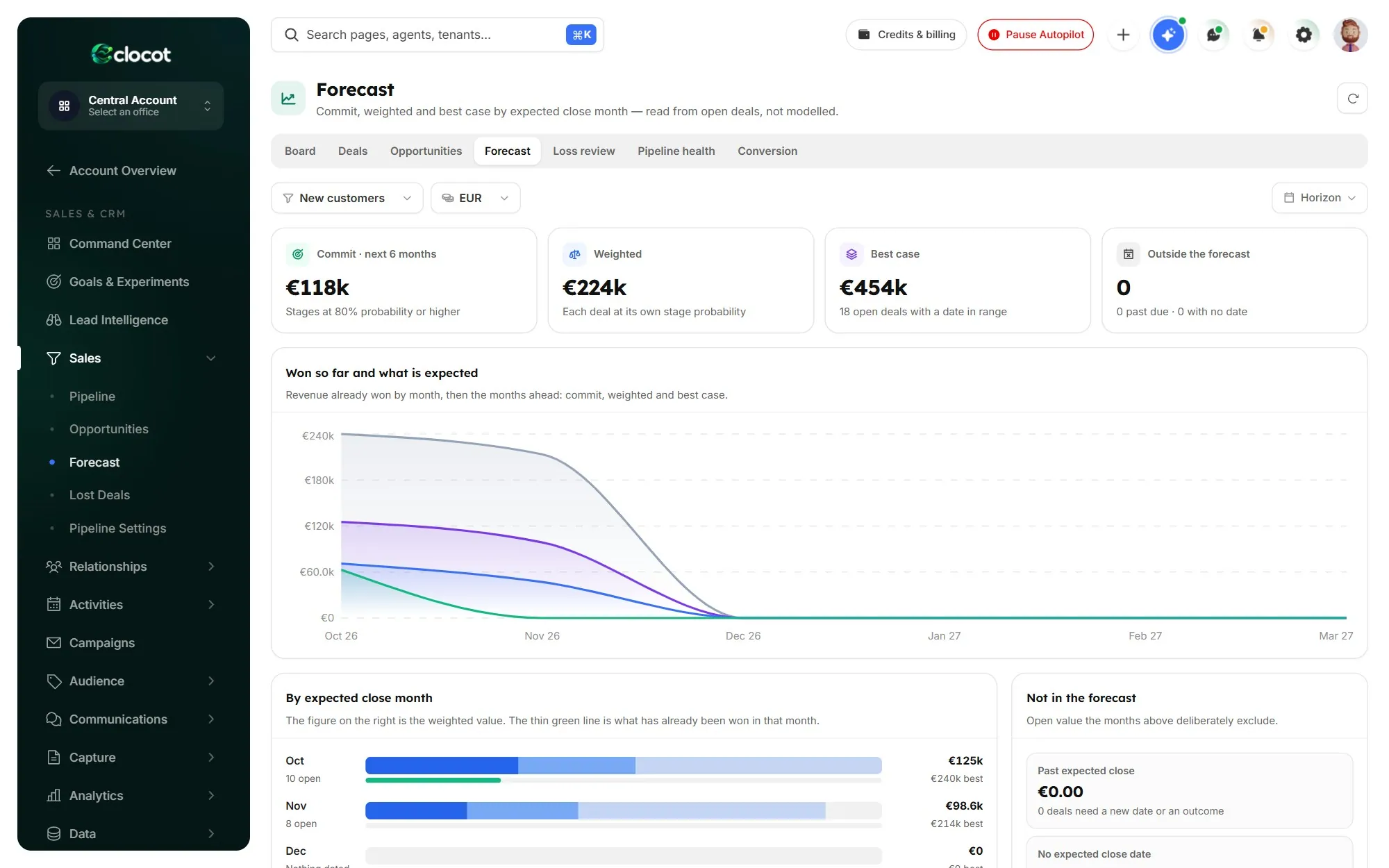The image size is (1389, 868).
Task: Switch to the Loss review tab
Action: pyautogui.click(x=584, y=151)
